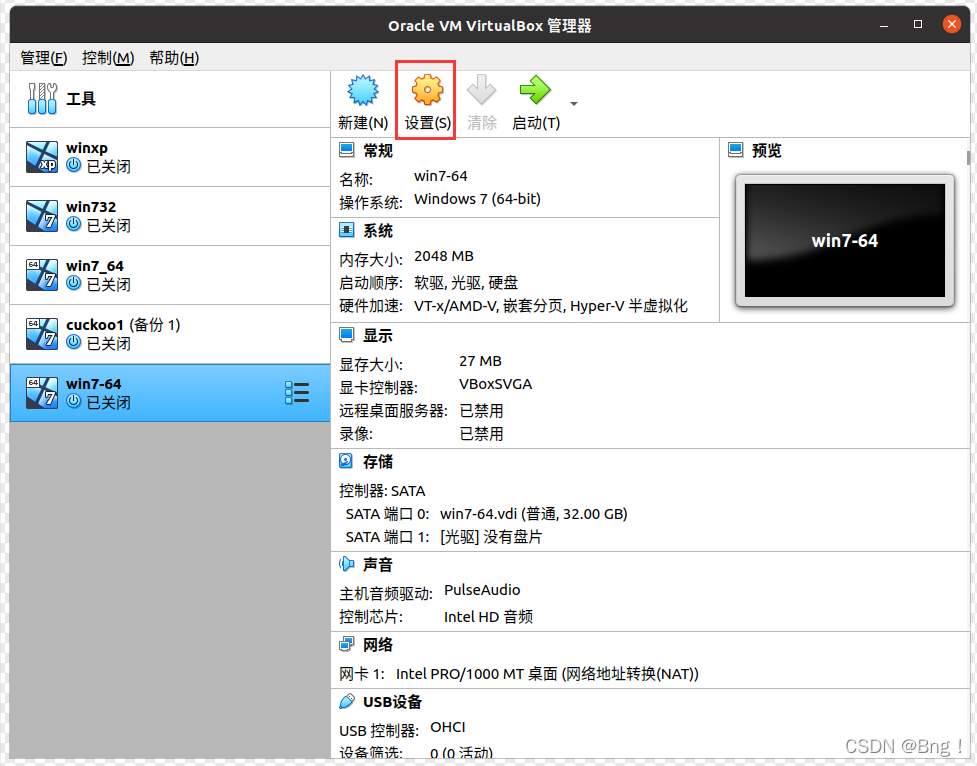Click [光驱] 没有盘片 optical drive entry
The width and height of the screenshot is (977, 766).
coord(491,537)
